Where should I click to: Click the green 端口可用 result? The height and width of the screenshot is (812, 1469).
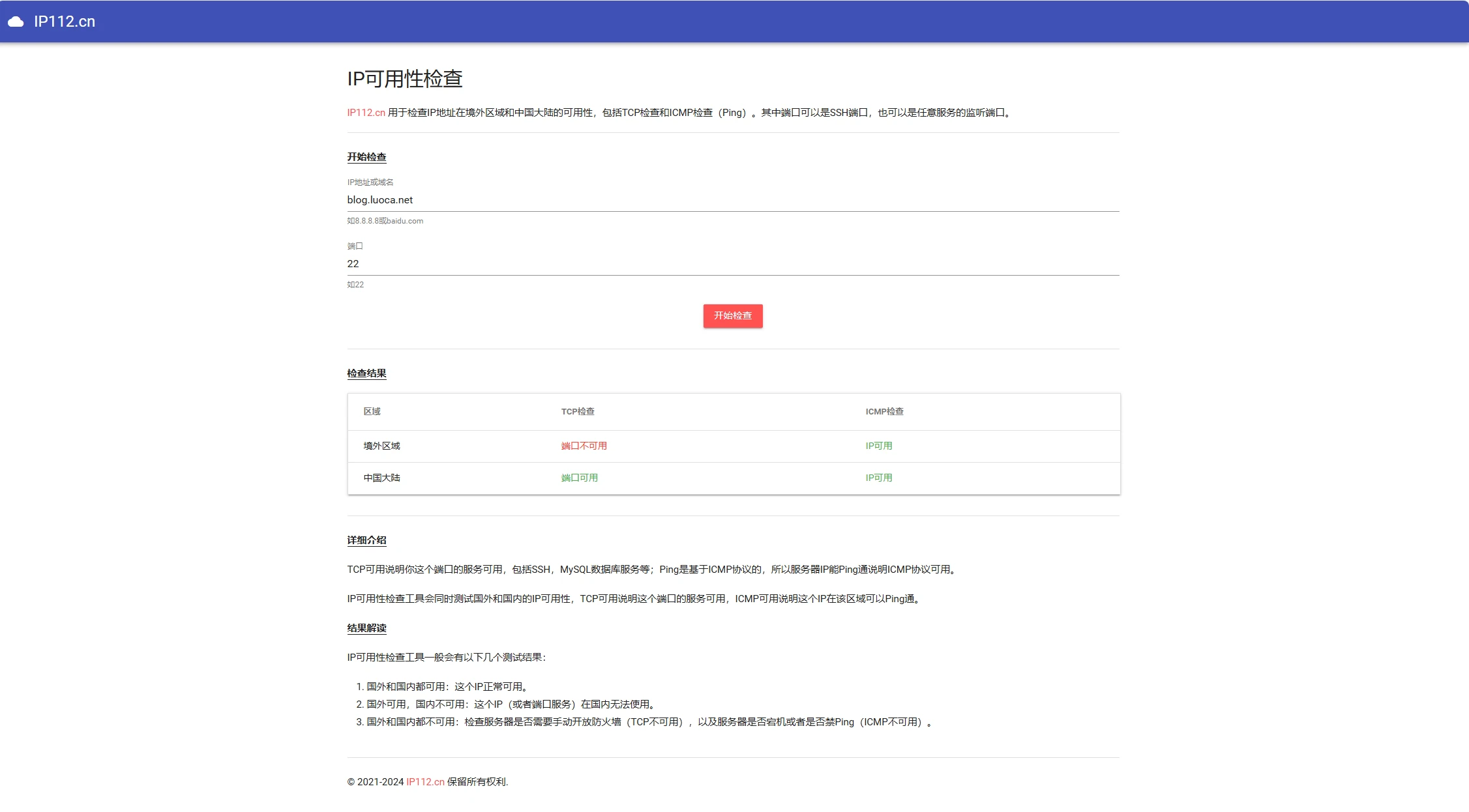[579, 478]
